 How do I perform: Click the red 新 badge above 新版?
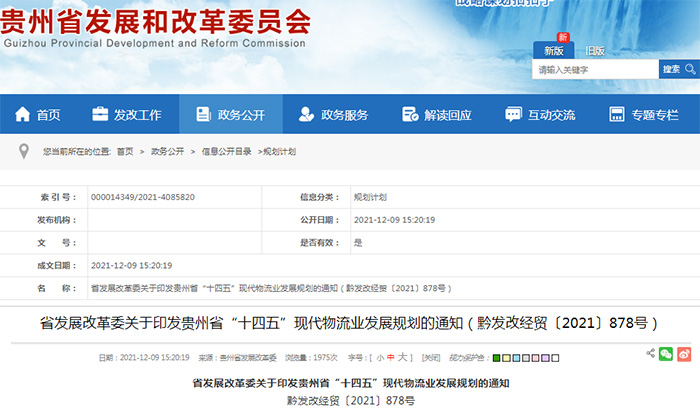(562, 37)
